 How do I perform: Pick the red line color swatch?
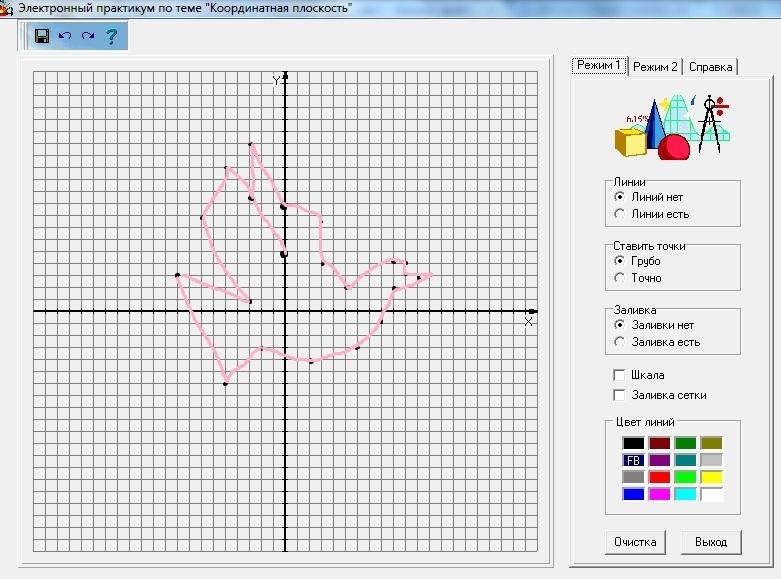(x=659, y=477)
